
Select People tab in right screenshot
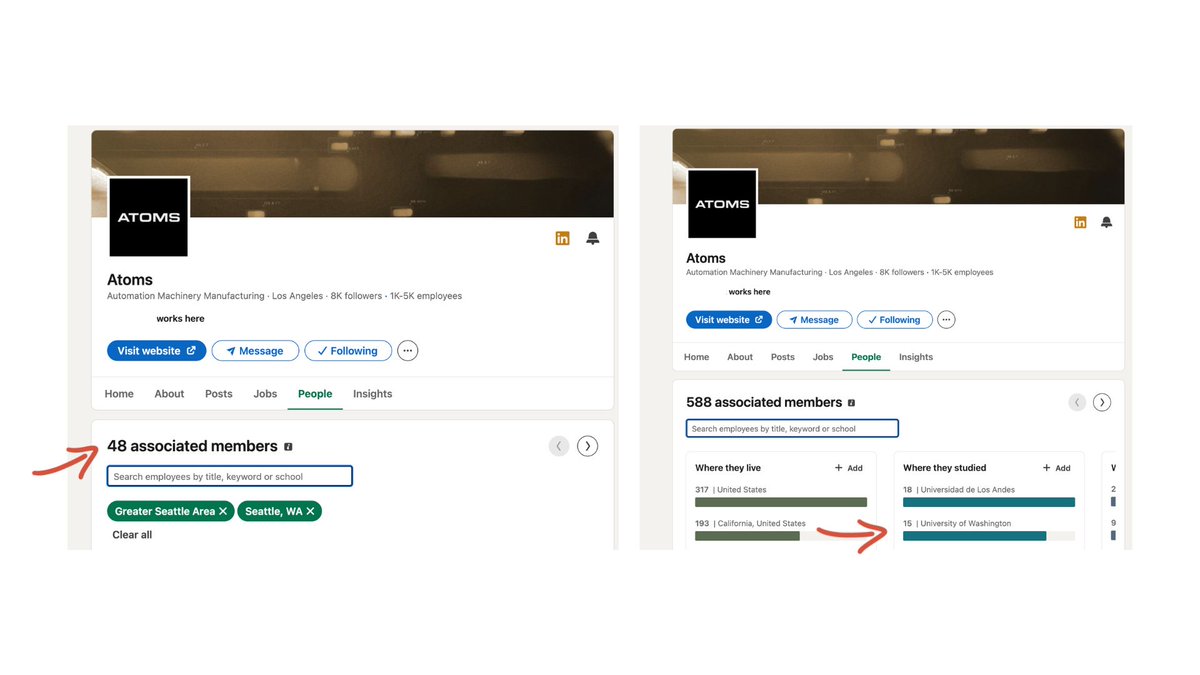(x=866, y=357)
